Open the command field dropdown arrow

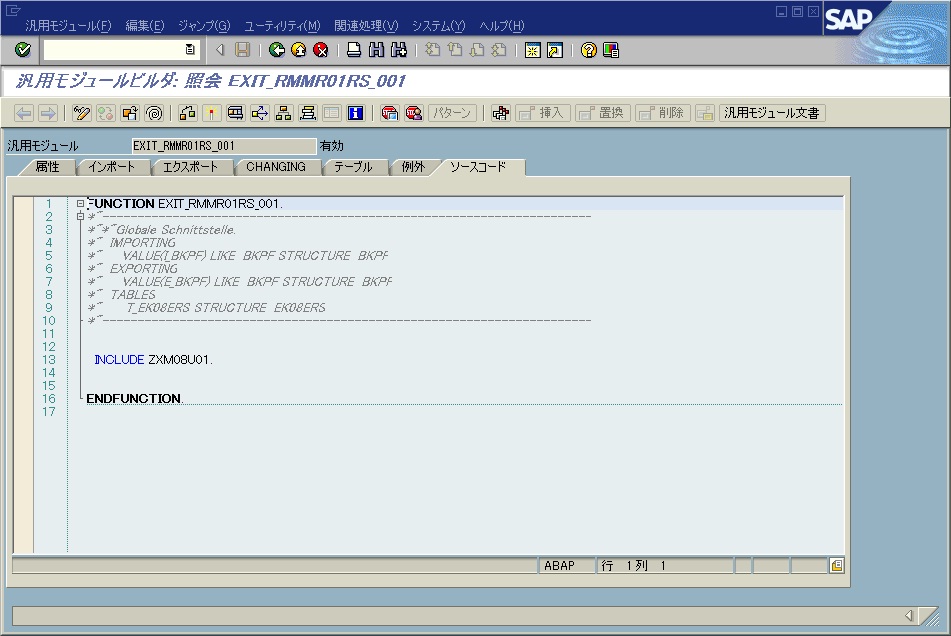[190, 50]
